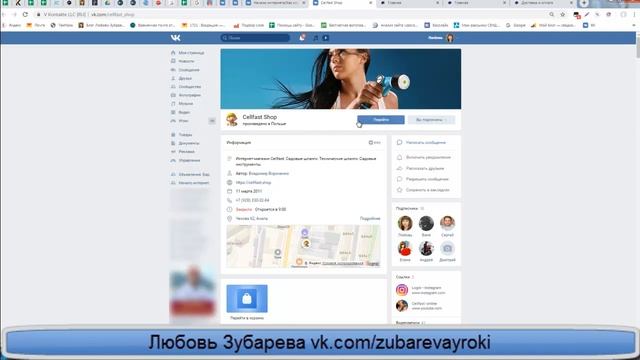Click the Видео icon in left sidebar
640x360 pixels.
[x=173, y=112]
